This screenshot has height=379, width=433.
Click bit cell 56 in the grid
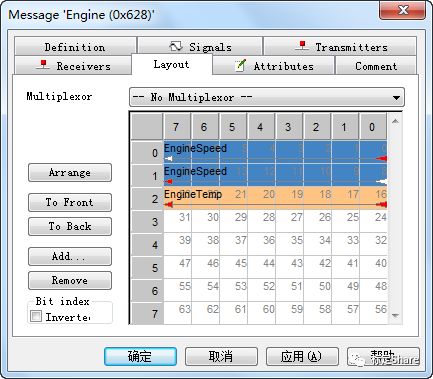[x=374, y=313]
